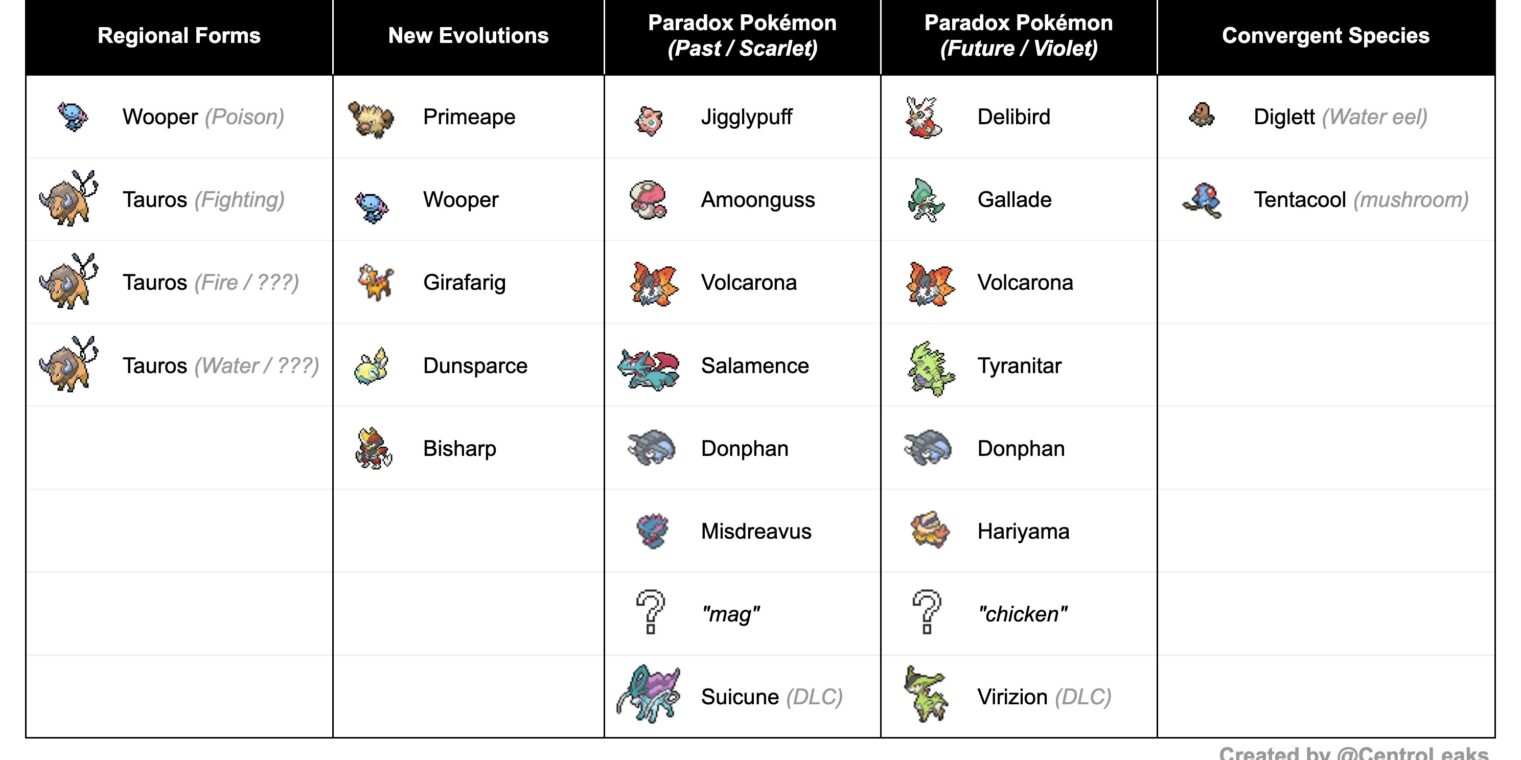This screenshot has width=1521, height=760.
Task: Click the New Evolutions column header
Action: click(x=468, y=36)
